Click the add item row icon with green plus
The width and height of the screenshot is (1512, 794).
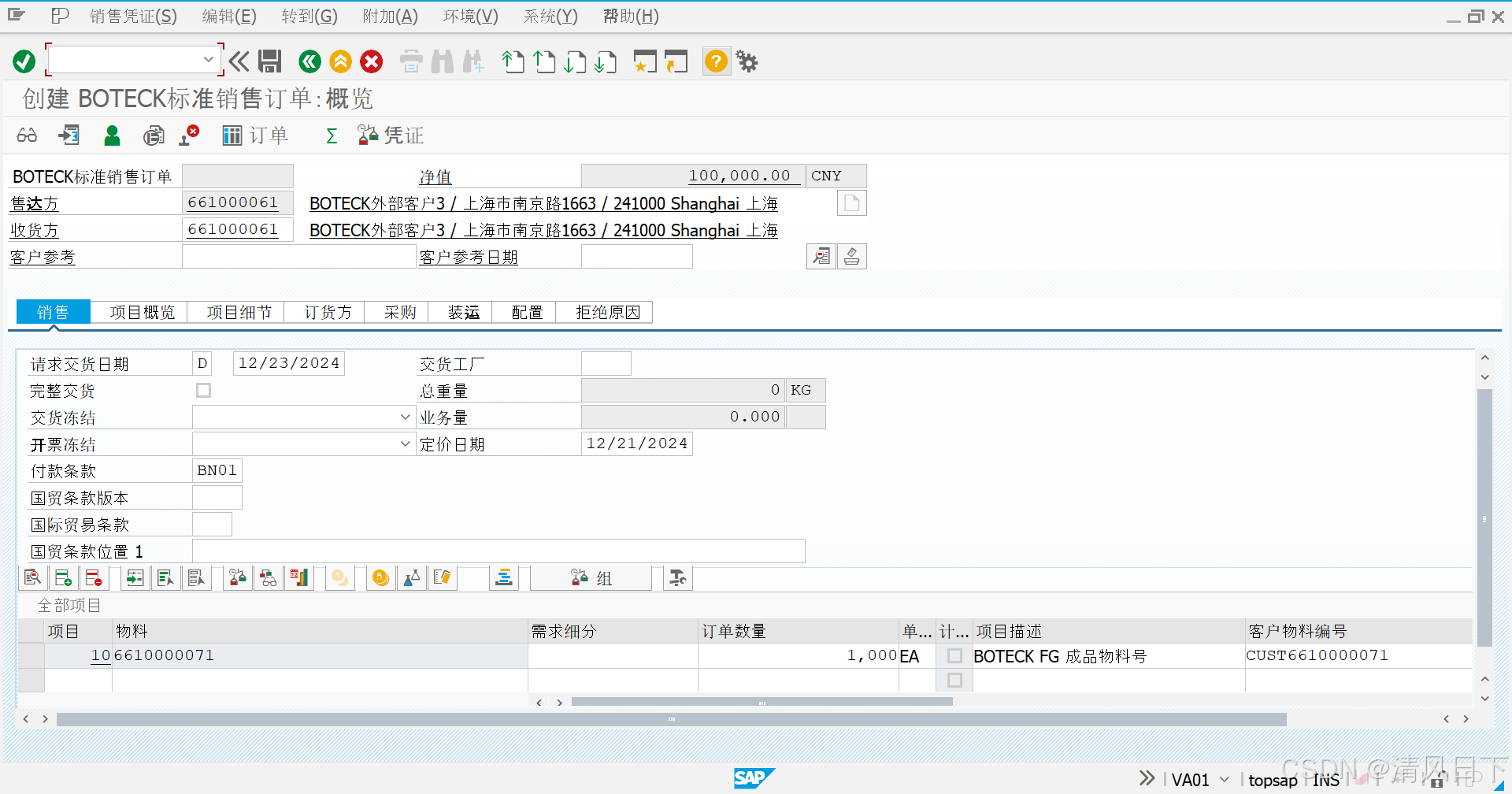click(x=64, y=578)
